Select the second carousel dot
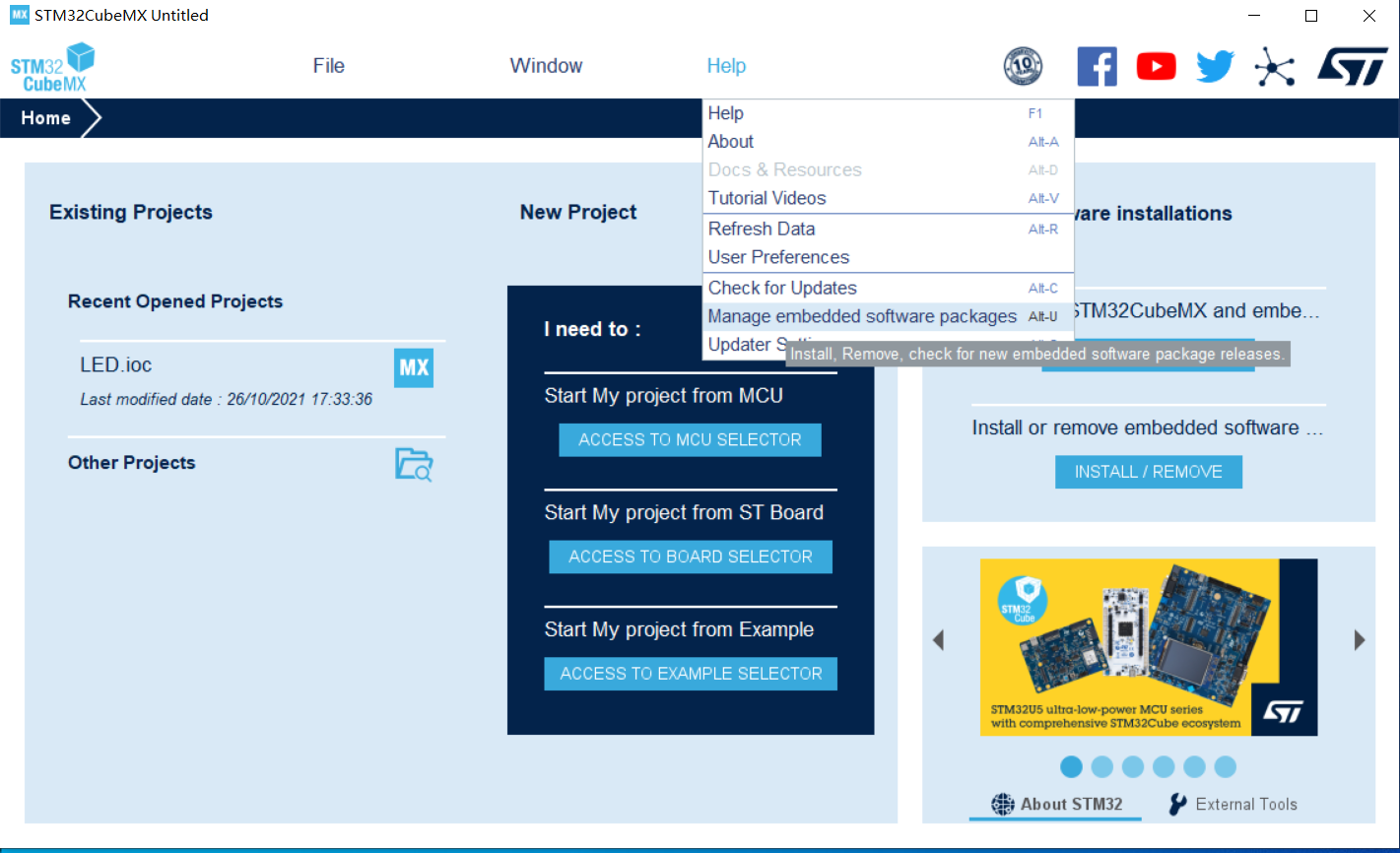Screen dimensions: 1400x853 [1101, 766]
